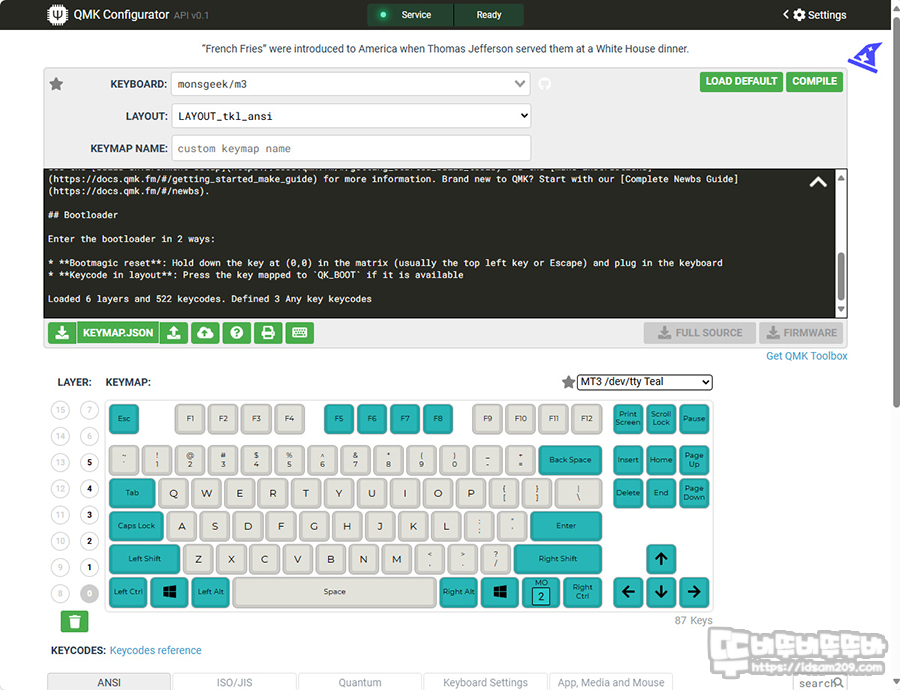Click the FULL SOURCE download button

tap(700, 333)
